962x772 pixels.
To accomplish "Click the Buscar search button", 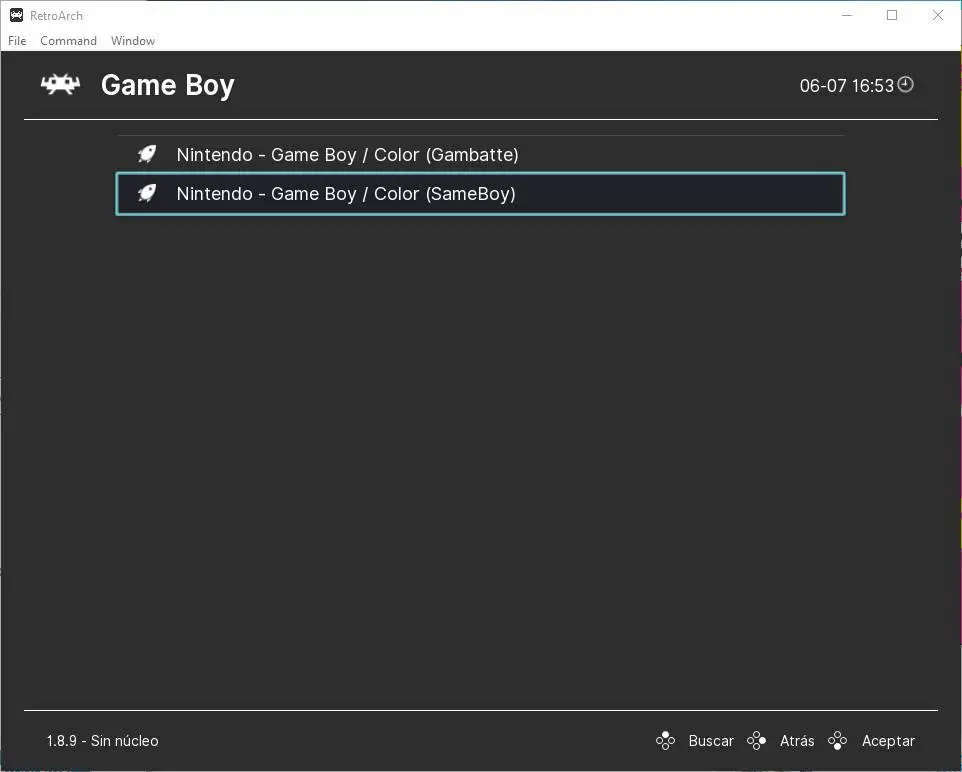I will pos(711,741).
